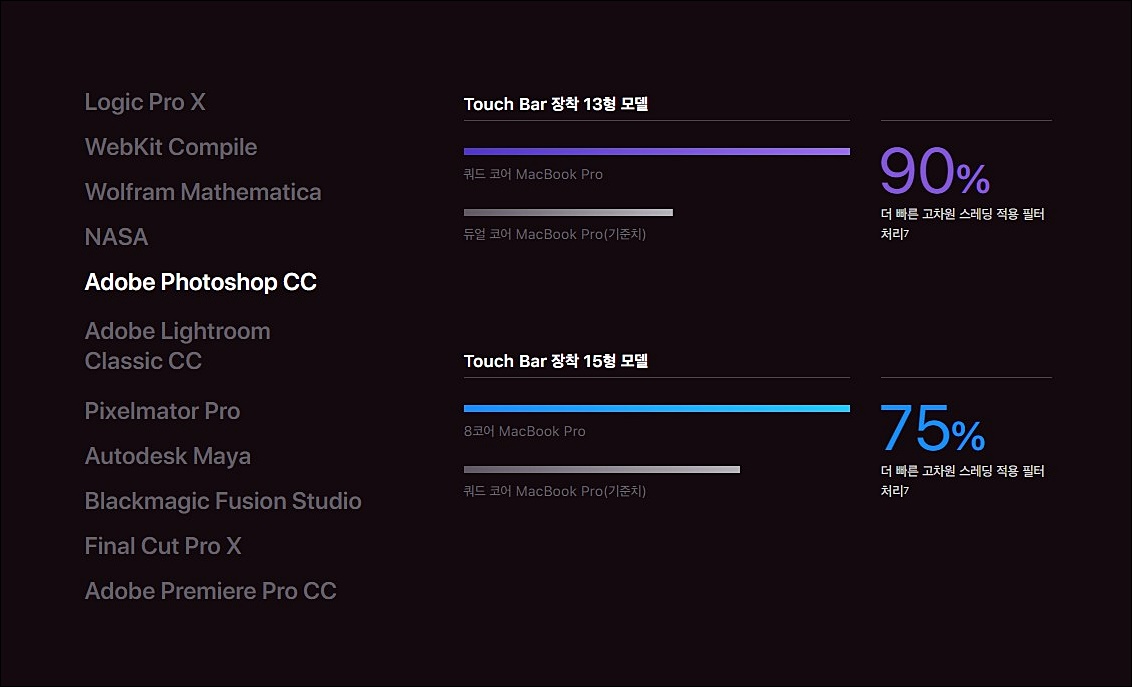Click the 'Touch Bar 장착 13형 모델' heading

(556, 104)
